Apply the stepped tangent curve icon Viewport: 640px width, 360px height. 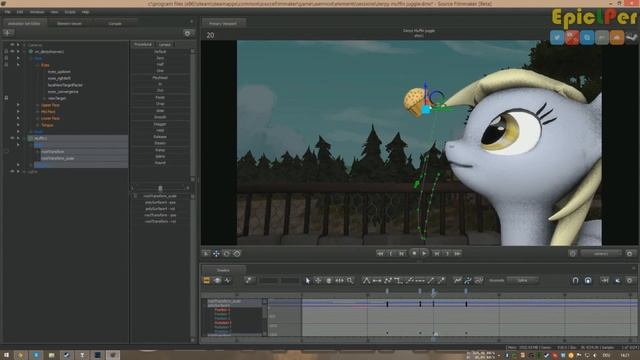click(x=398, y=280)
